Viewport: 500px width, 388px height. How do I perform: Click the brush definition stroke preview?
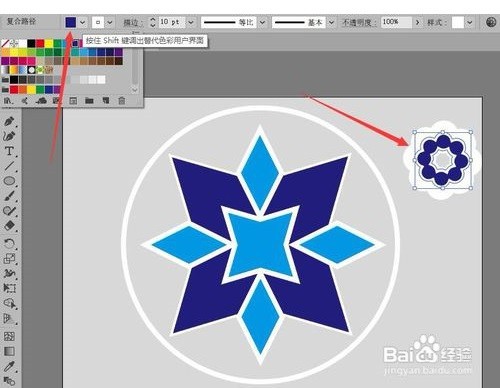pyautogui.click(x=299, y=22)
